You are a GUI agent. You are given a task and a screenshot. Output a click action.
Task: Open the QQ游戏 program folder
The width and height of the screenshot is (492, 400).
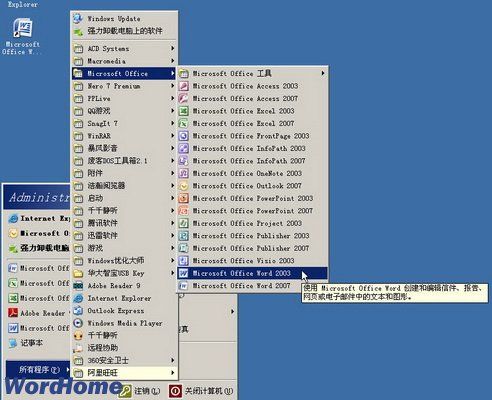tap(124, 111)
